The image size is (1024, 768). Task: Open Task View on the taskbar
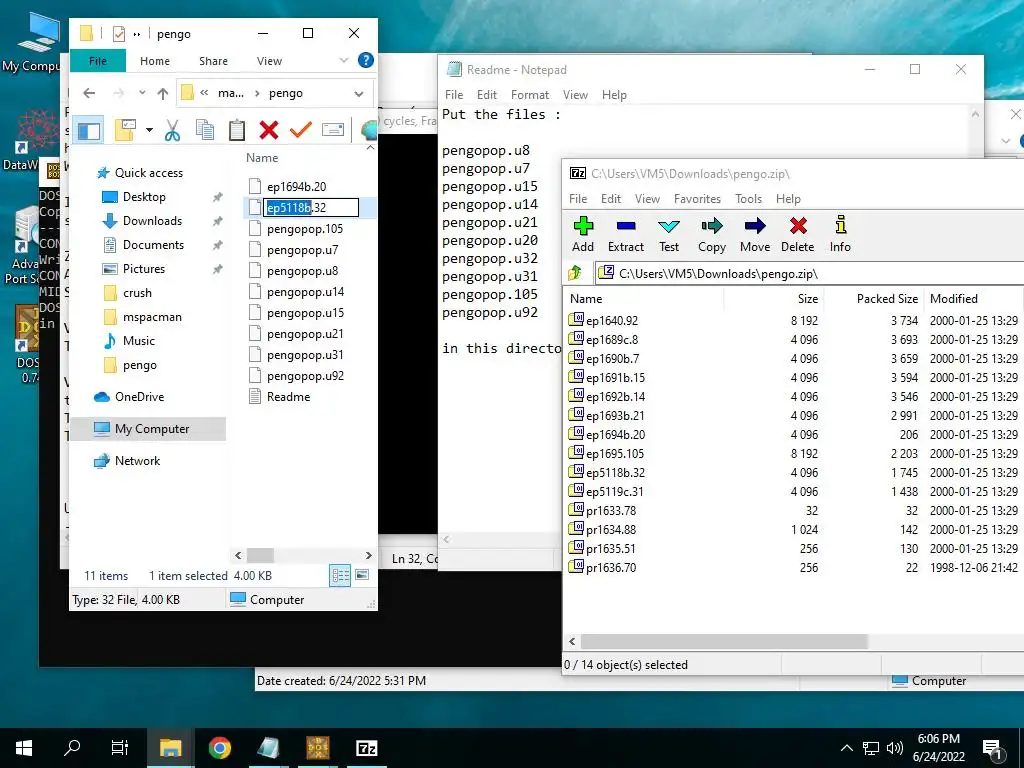(120, 748)
